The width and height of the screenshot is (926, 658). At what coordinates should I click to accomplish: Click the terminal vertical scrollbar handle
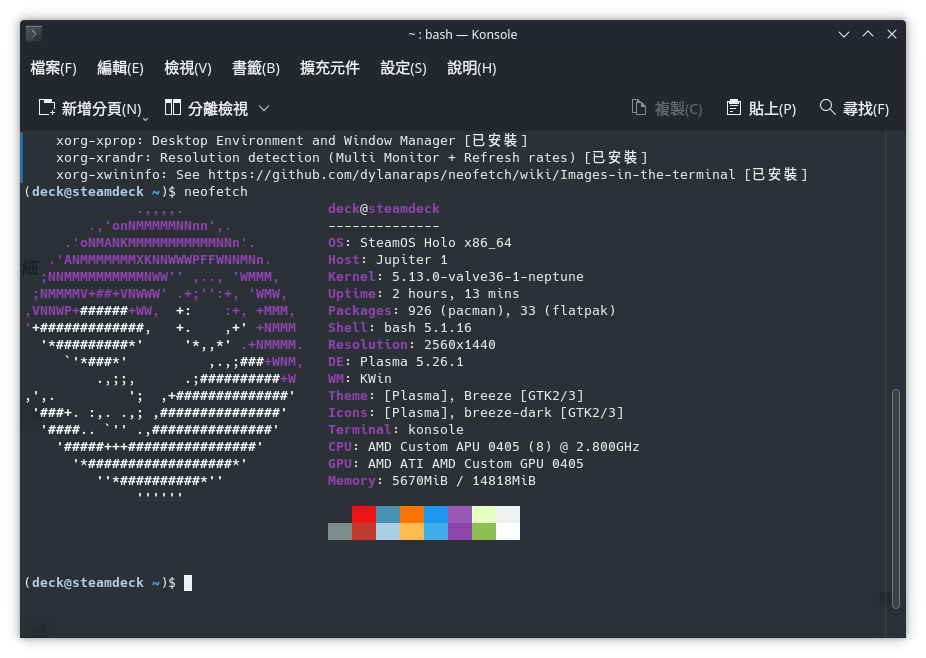point(896,498)
